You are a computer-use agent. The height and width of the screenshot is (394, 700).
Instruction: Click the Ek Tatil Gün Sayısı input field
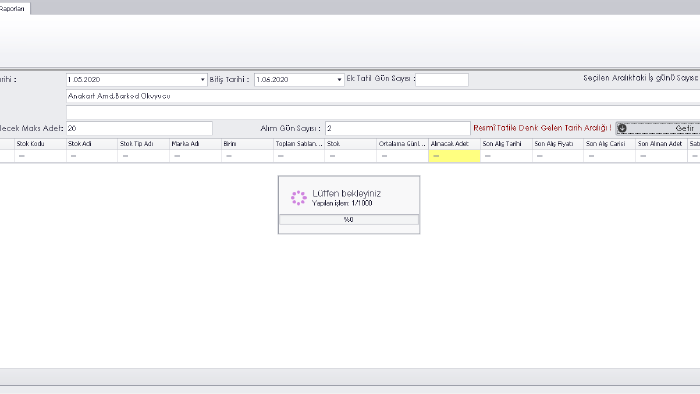pyautogui.click(x=442, y=80)
